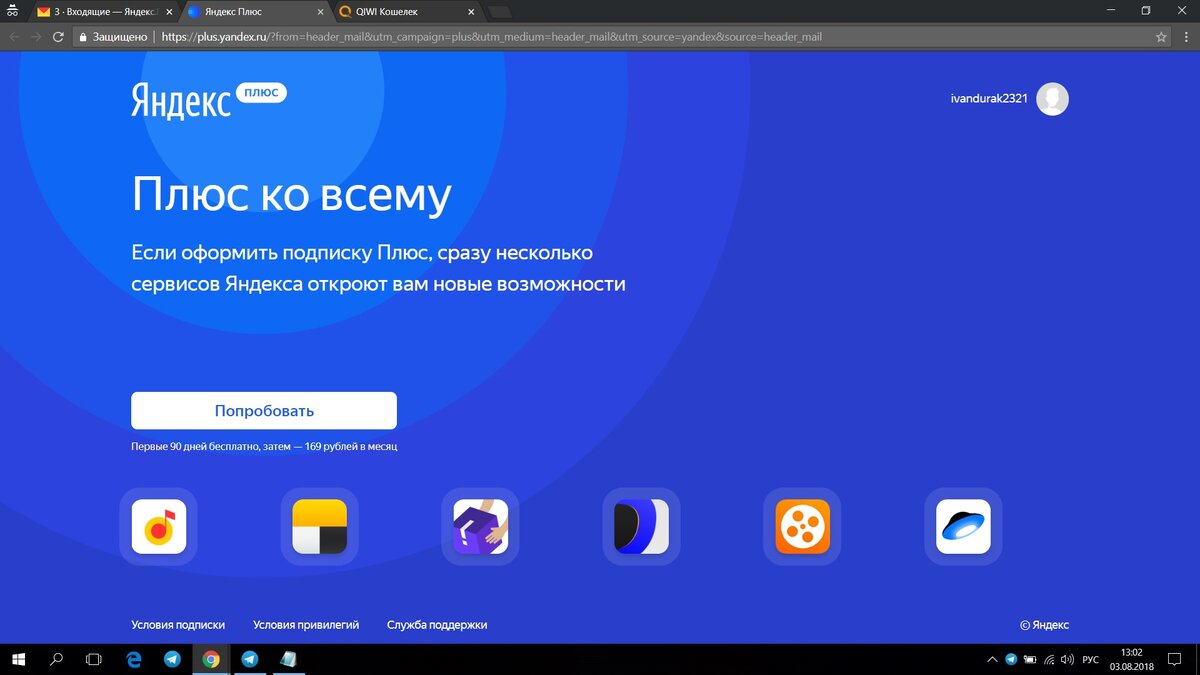Click the battery tray icon
This screenshot has width=1200, height=675.
point(1029,660)
